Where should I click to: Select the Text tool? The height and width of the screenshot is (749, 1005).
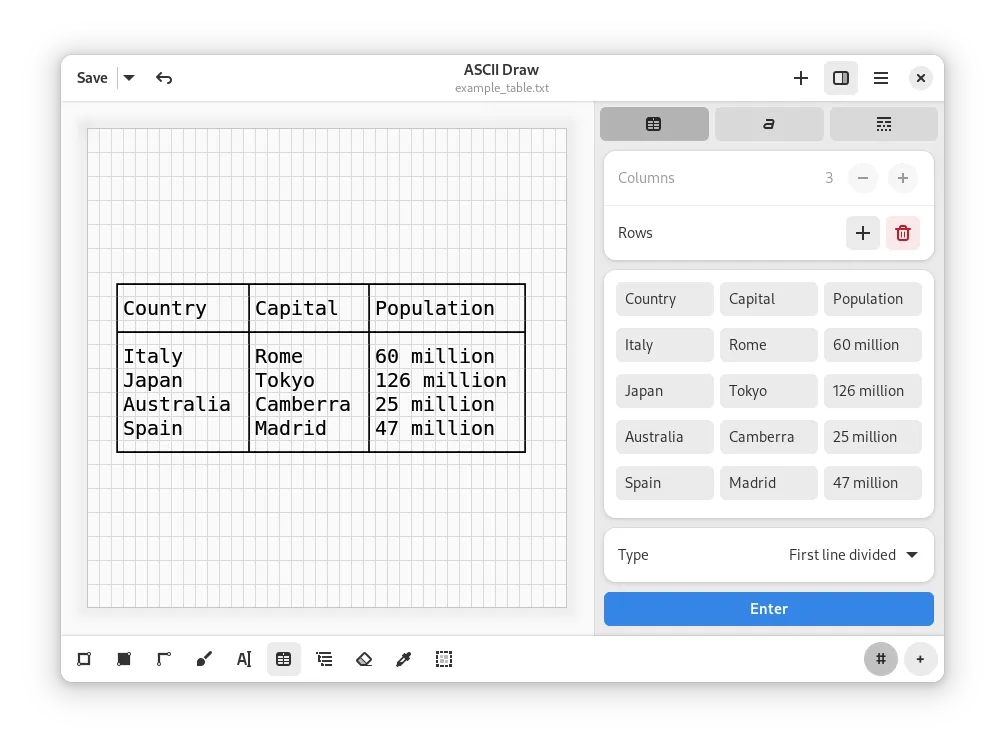point(244,659)
